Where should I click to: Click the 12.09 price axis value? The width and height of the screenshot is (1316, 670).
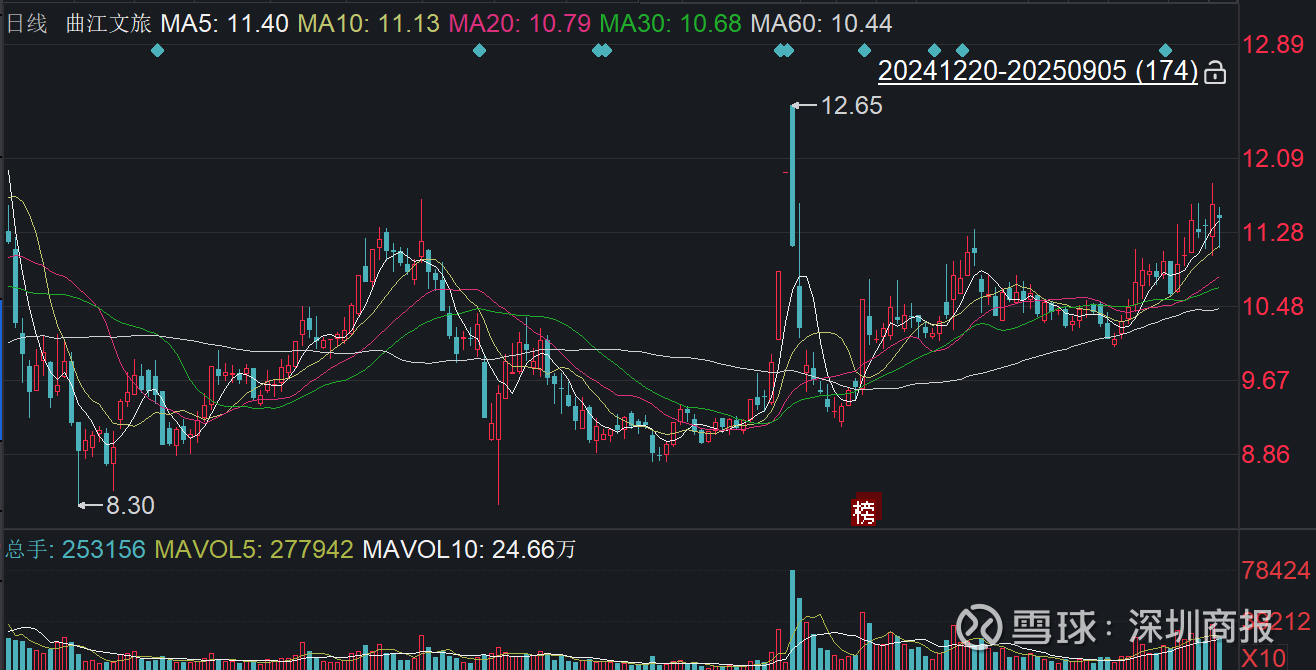point(1273,158)
